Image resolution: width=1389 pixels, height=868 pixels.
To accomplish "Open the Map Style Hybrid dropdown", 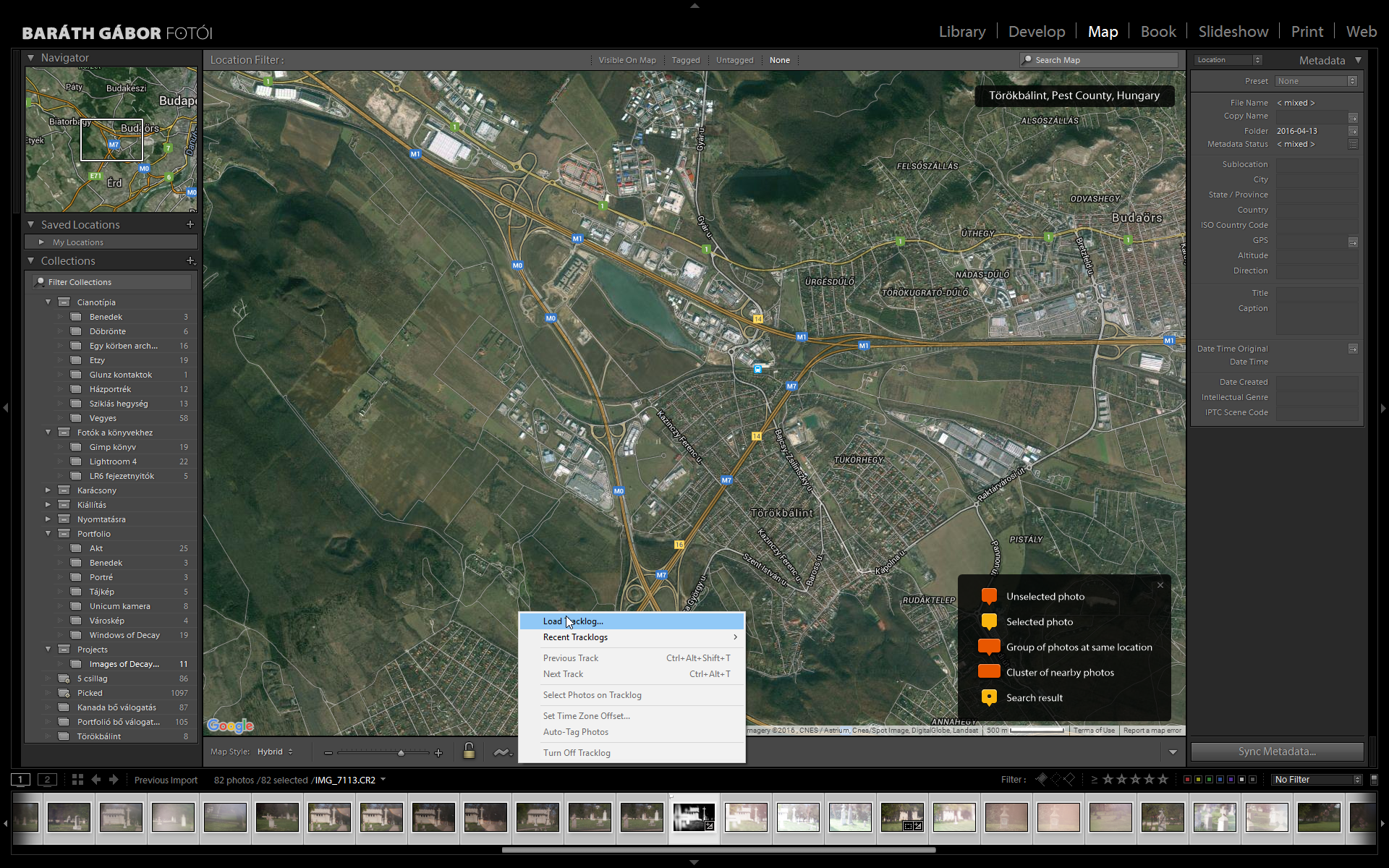I will tap(275, 752).
